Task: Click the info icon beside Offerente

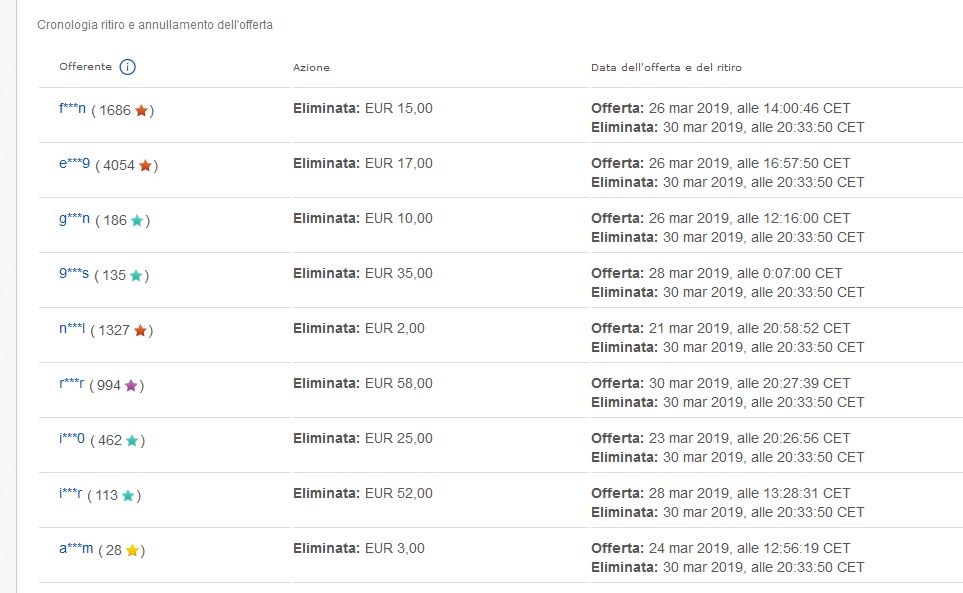Action: (x=127, y=67)
